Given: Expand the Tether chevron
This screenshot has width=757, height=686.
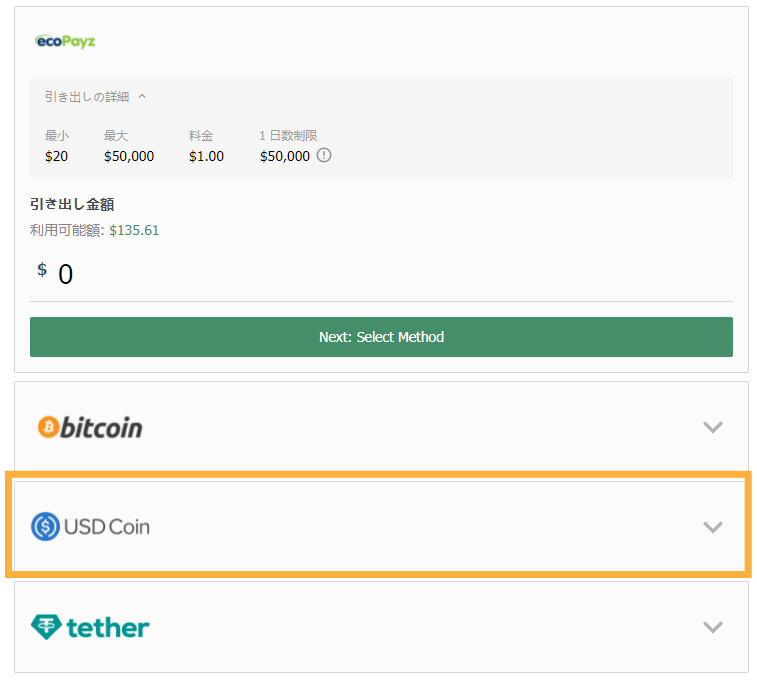Looking at the screenshot, I should [713, 627].
